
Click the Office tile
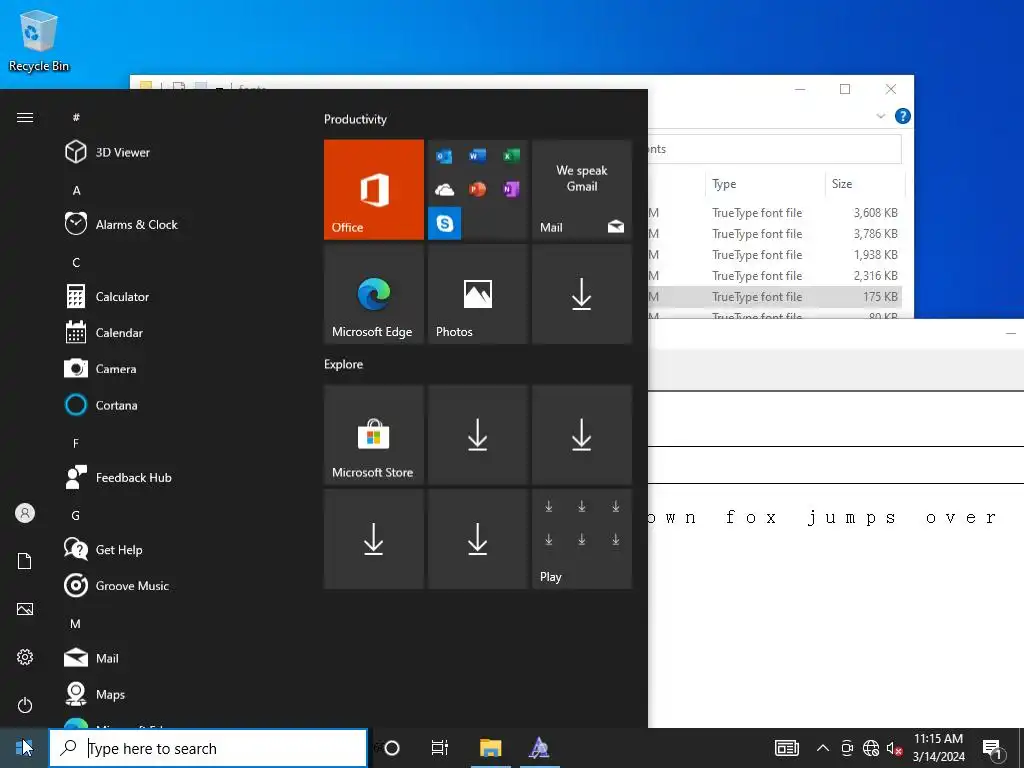click(x=374, y=189)
